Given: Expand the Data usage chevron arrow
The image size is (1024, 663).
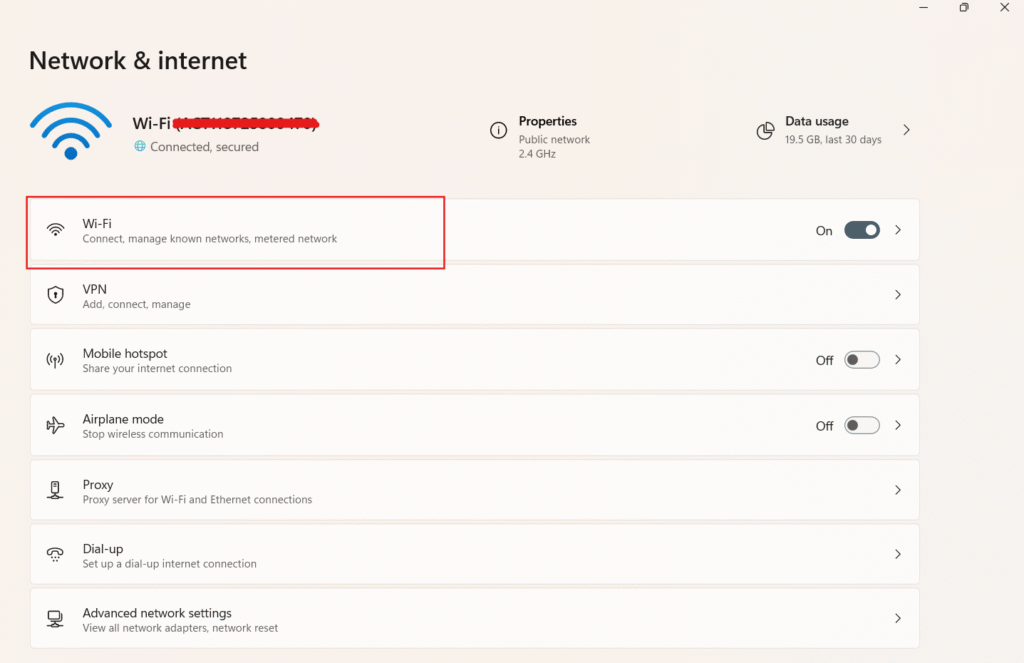Looking at the screenshot, I should tap(906, 130).
